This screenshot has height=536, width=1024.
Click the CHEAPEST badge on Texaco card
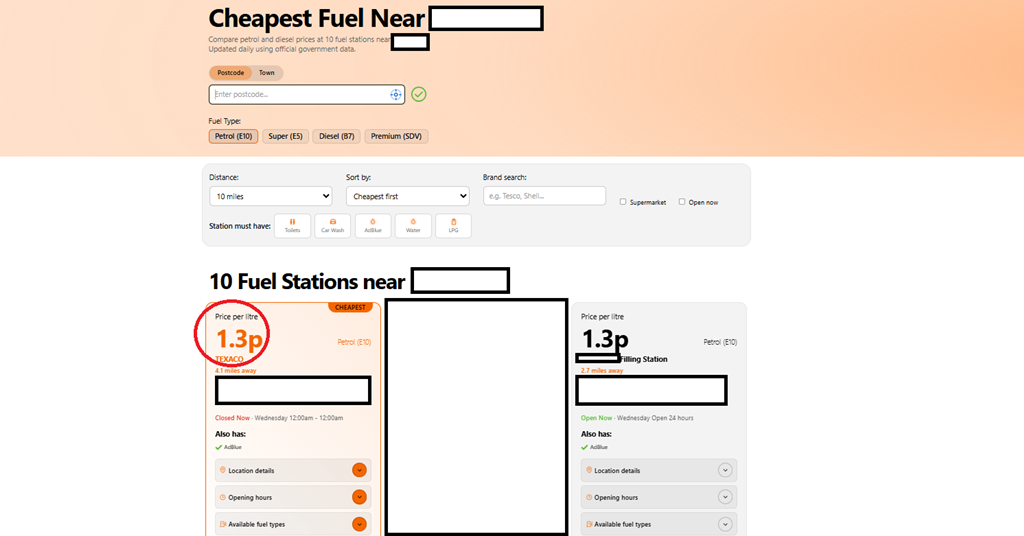click(350, 307)
